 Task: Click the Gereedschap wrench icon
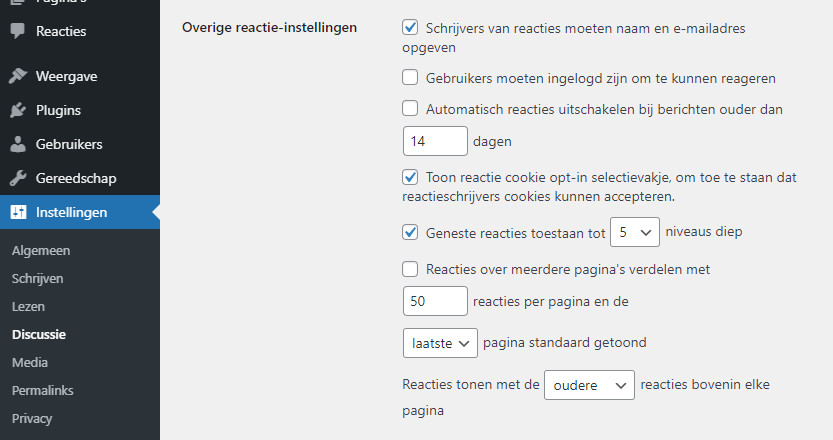pos(18,179)
